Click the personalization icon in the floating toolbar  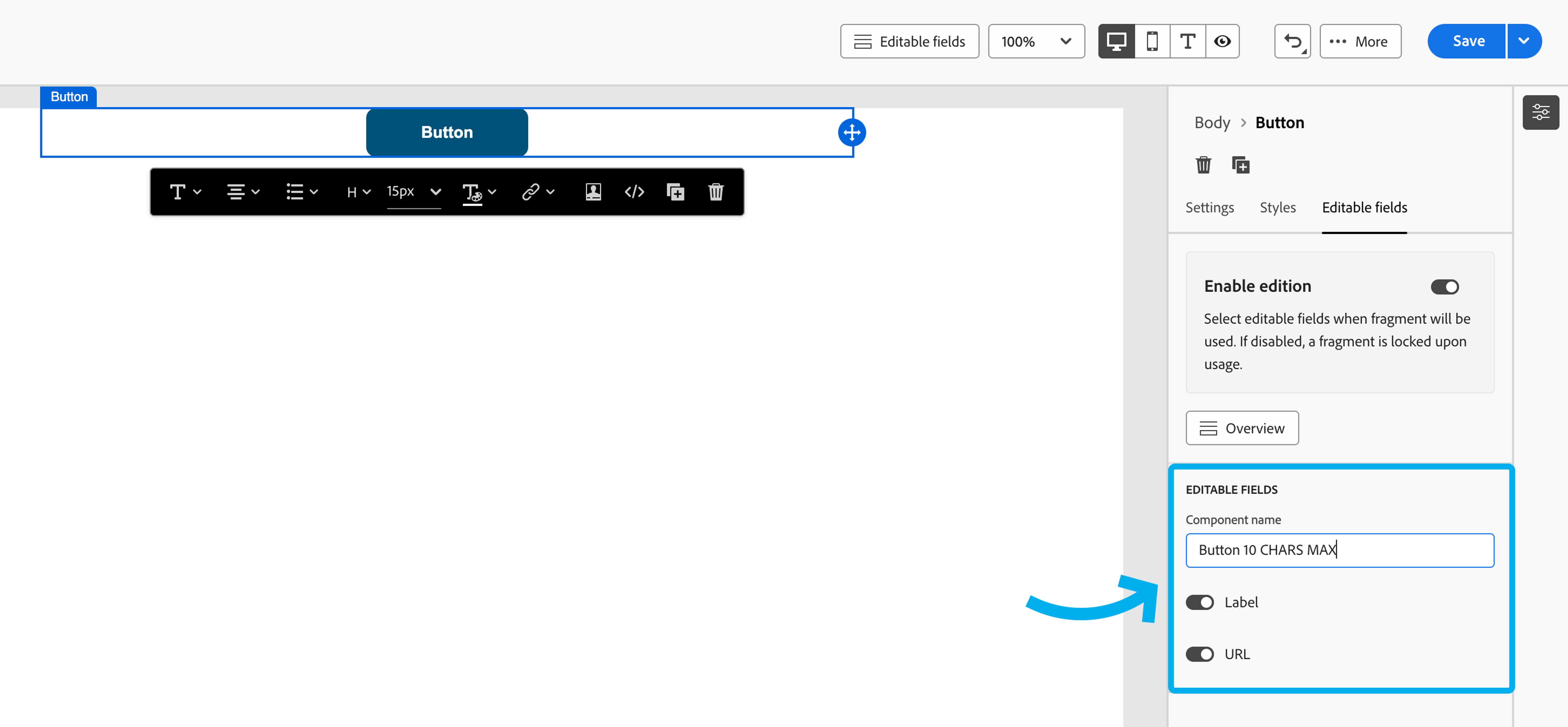coord(593,192)
